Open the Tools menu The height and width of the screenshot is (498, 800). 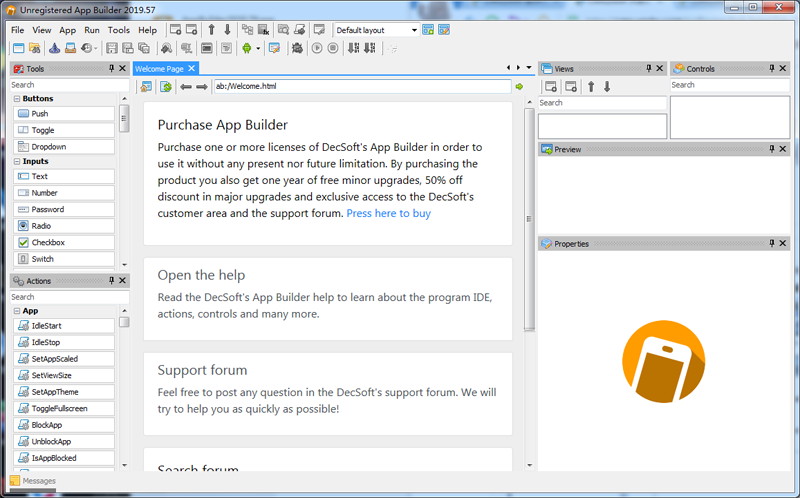118,30
